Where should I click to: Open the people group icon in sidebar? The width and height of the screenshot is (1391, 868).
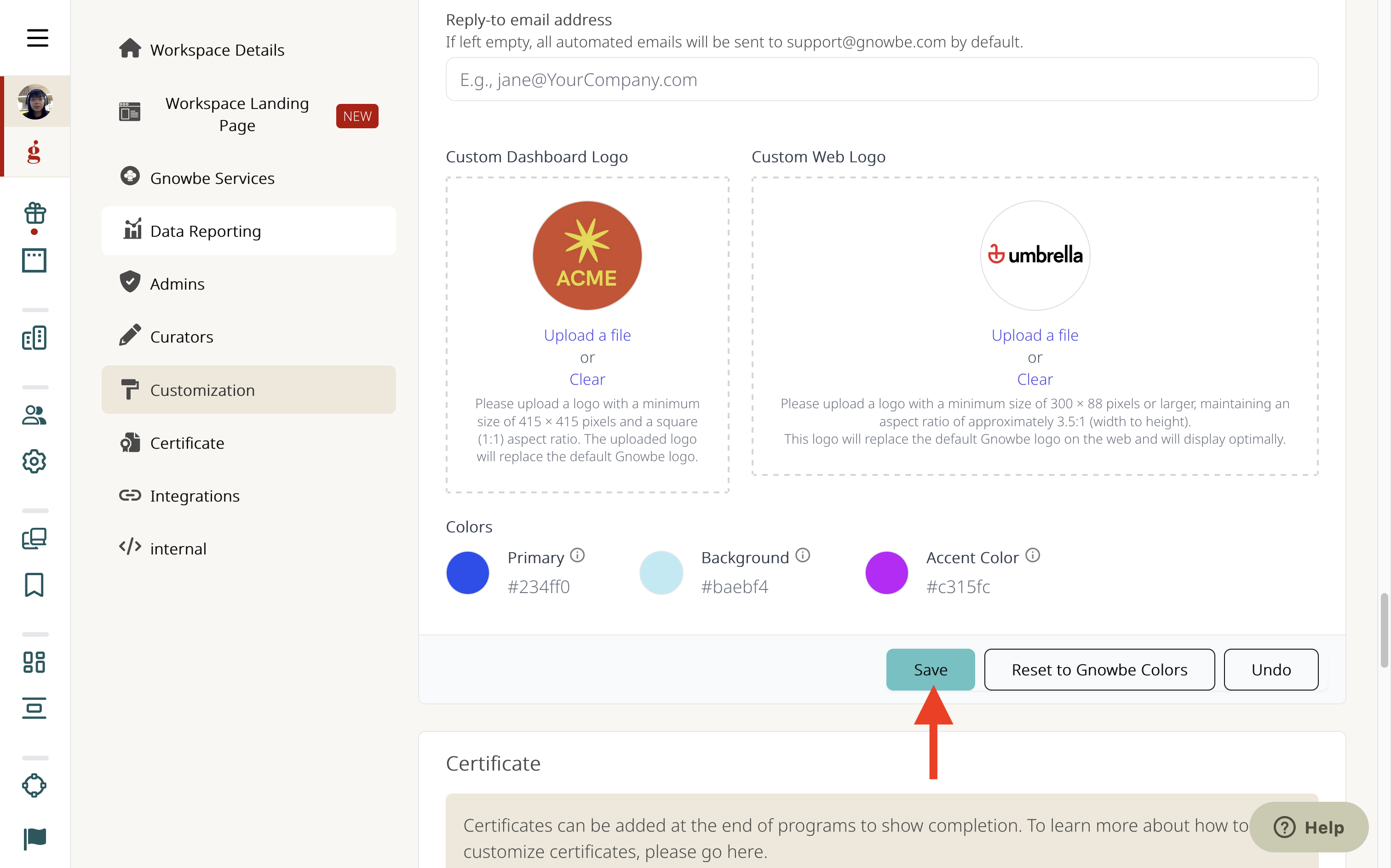[x=34, y=415]
